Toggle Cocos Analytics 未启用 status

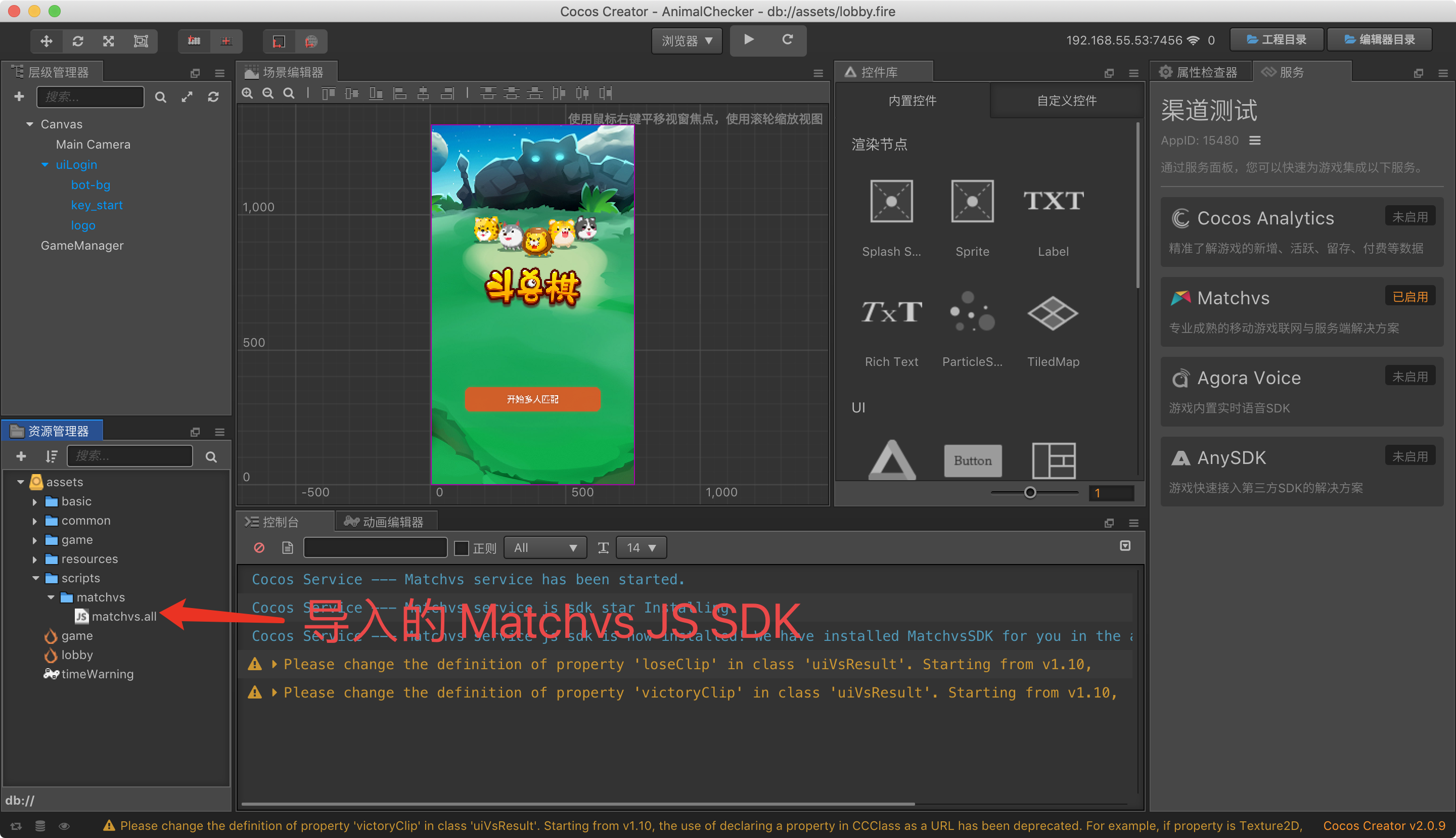coord(1409,217)
